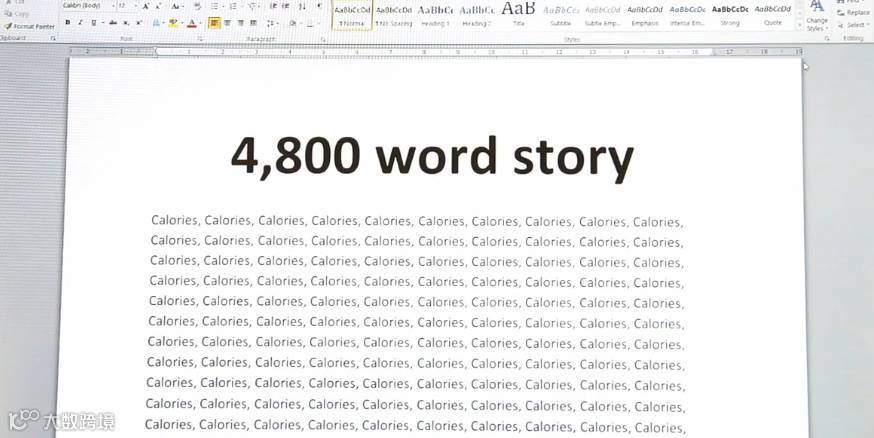The width and height of the screenshot is (874, 438).
Task: Click the Sort icon
Action: click(302, 6)
